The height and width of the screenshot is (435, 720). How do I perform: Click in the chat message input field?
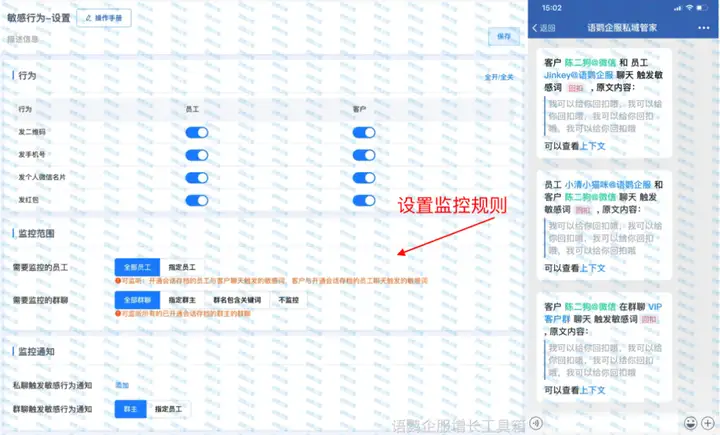(610, 422)
